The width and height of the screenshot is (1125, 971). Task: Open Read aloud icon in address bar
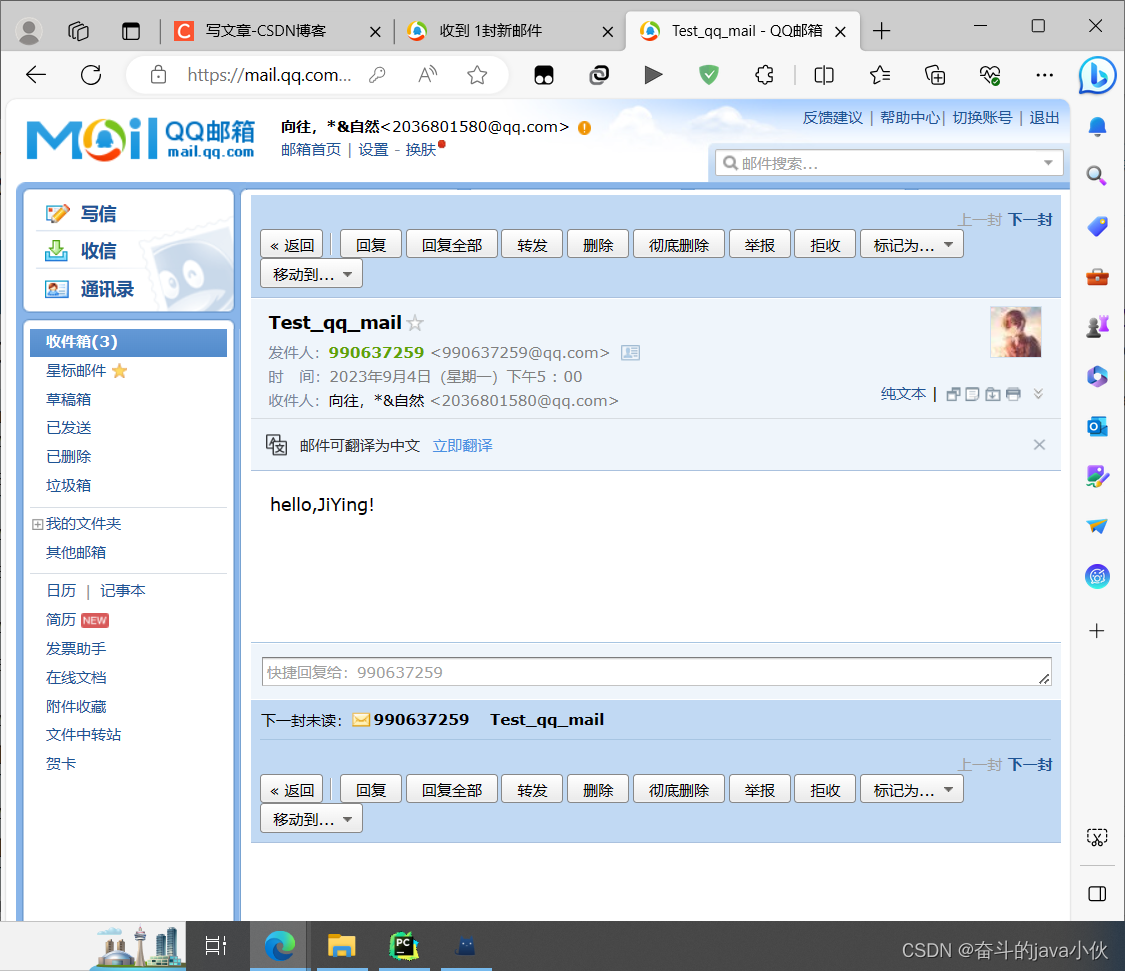pos(428,75)
